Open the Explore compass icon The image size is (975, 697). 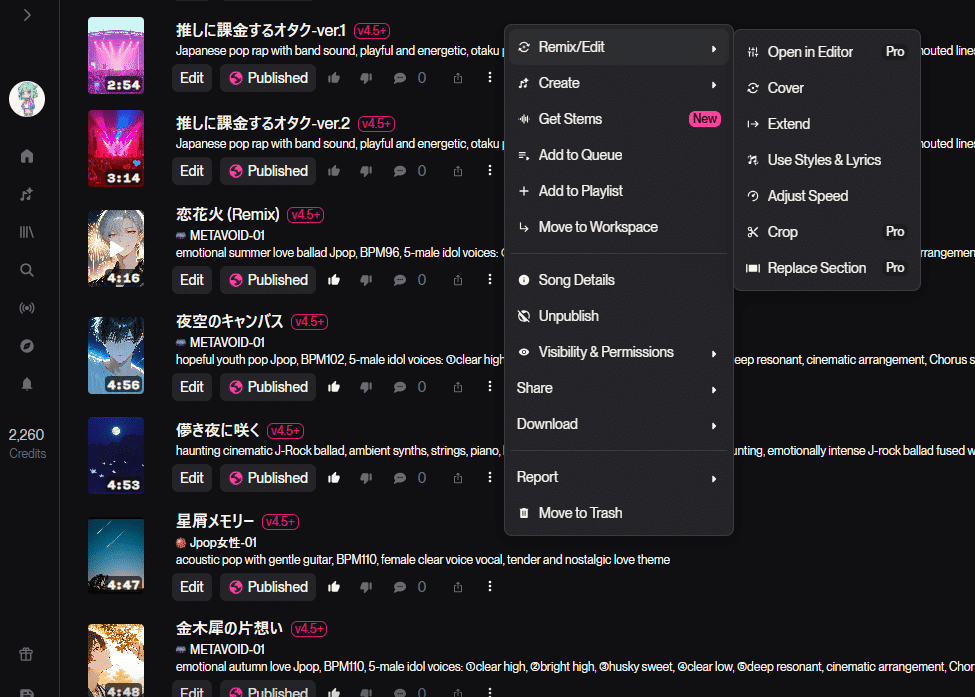tap(27, 346)
